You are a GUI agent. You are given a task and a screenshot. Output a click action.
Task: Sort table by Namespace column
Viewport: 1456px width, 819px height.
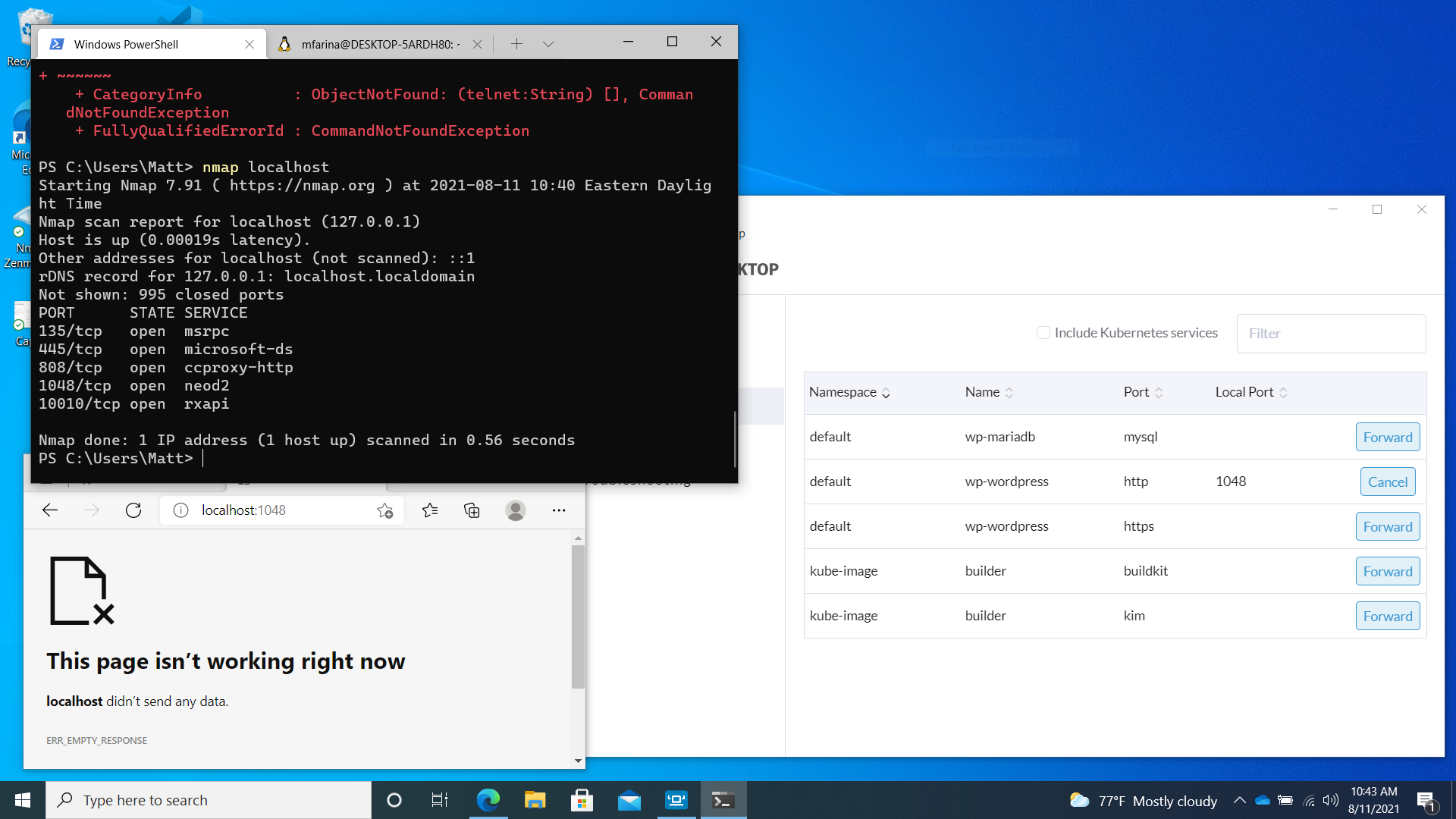[849, 392]
